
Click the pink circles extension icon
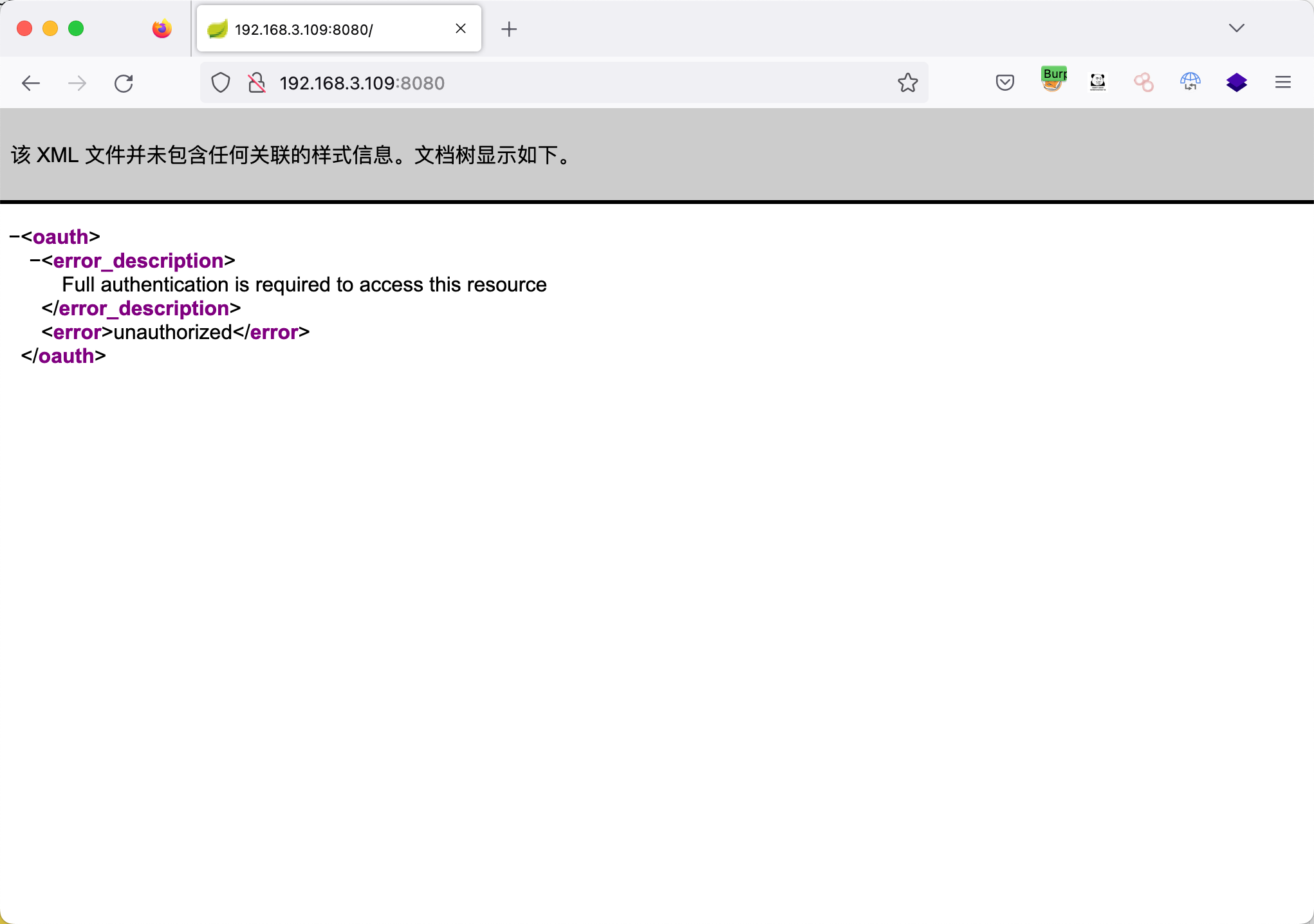click(1143, 82)
